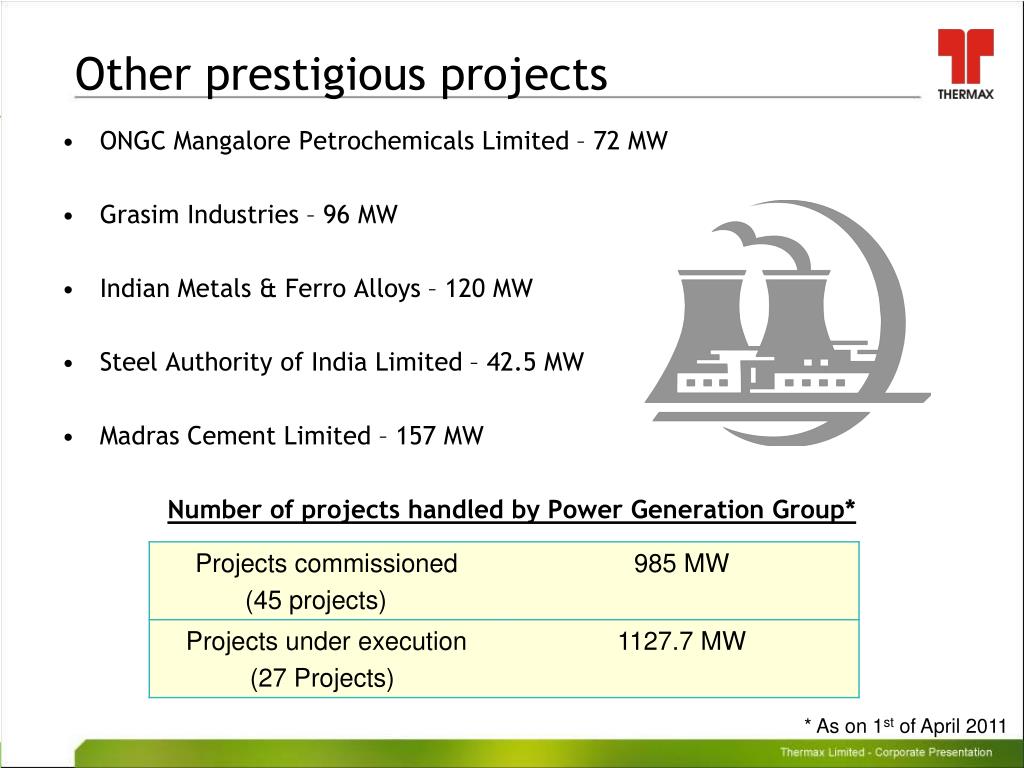Viewport: 1024px width, 768px height.
Task: Select the title 'Other prestigious projects'
Action: [341, 73]
